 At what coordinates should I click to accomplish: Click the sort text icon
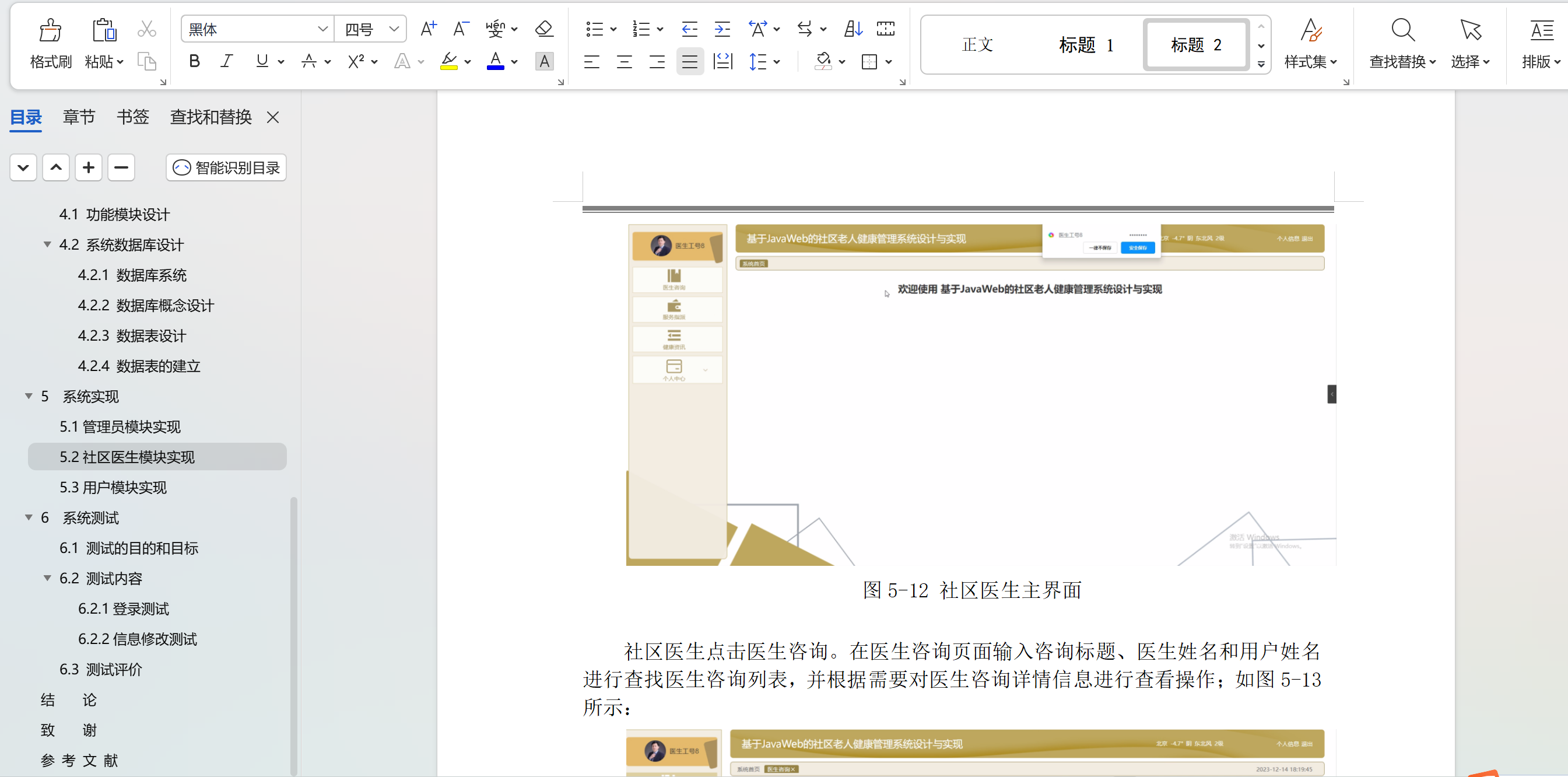[x=853, y=29]
